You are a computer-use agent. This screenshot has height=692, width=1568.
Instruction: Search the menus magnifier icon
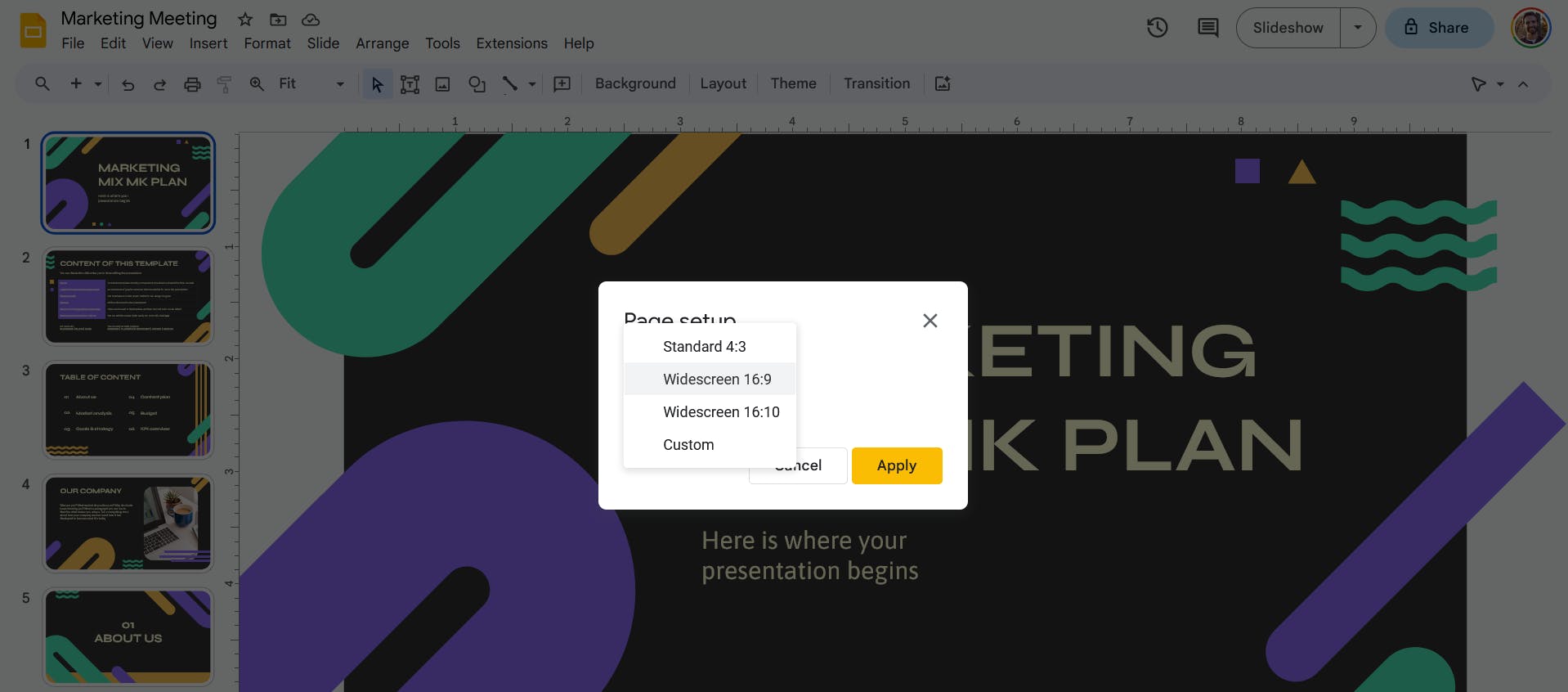[43, 83]
